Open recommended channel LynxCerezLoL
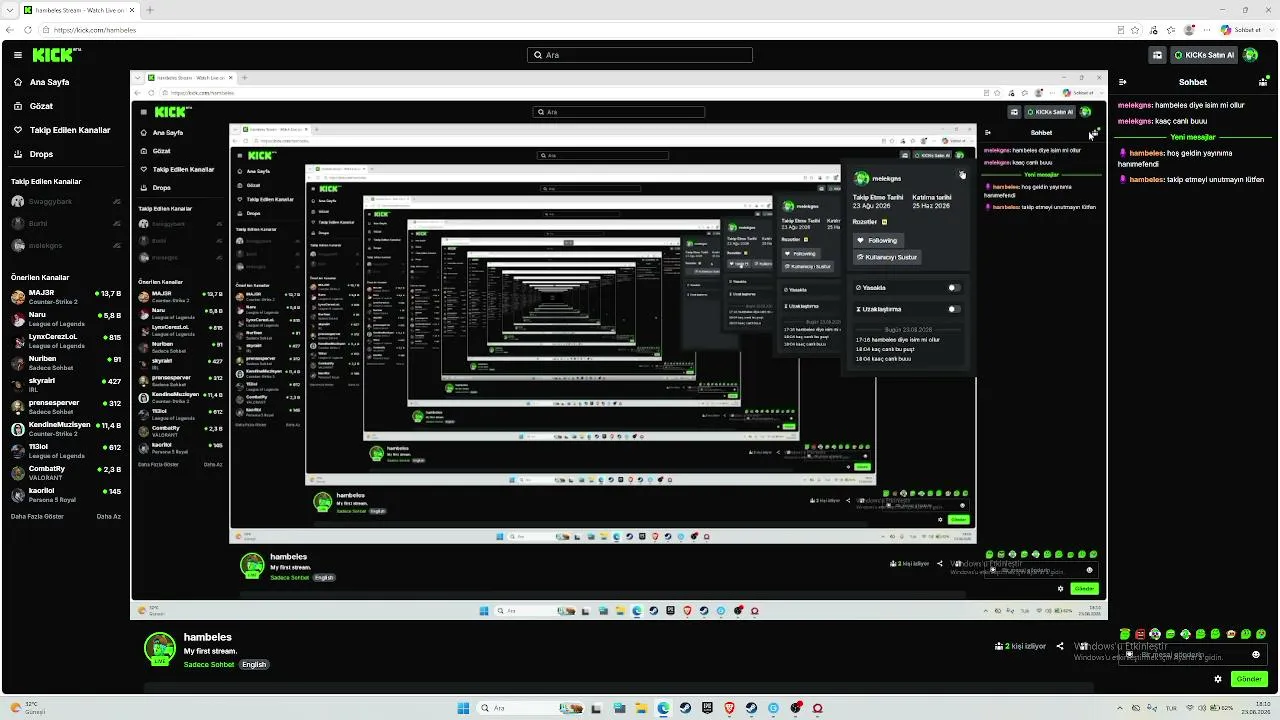The image size is (1280, 720). (x=66, y=341)
